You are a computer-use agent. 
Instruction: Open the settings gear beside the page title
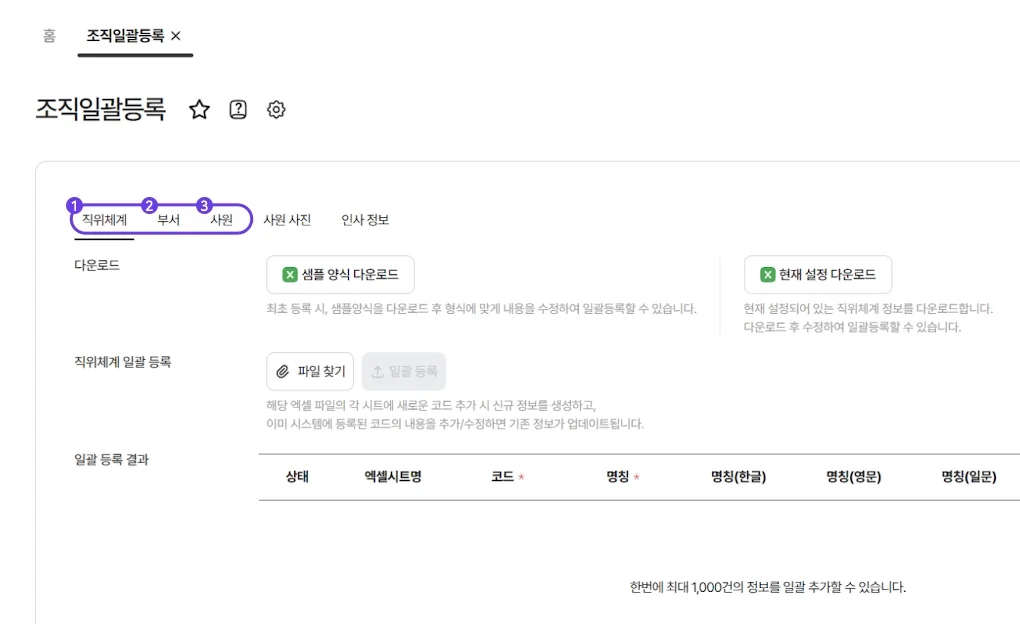[x=276, y=110]
